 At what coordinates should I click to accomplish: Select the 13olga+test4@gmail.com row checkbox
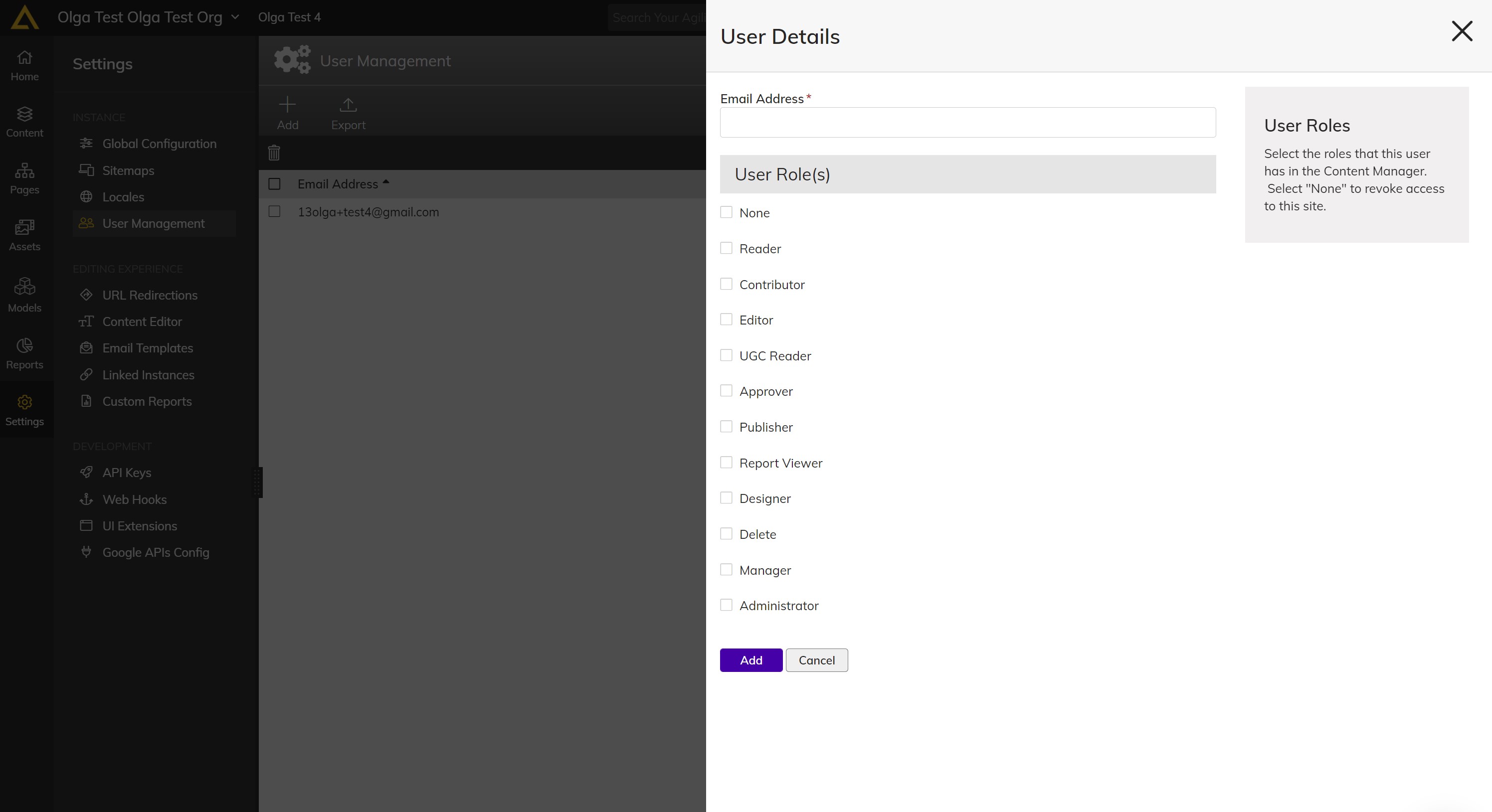point(275,212)
